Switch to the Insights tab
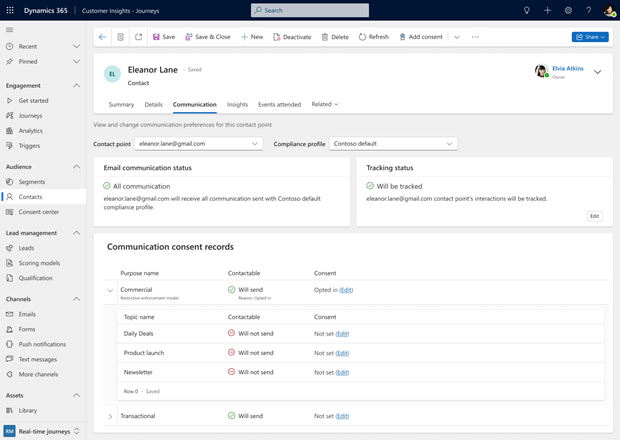This screenshot has width=620, height=440. [237, 104]
